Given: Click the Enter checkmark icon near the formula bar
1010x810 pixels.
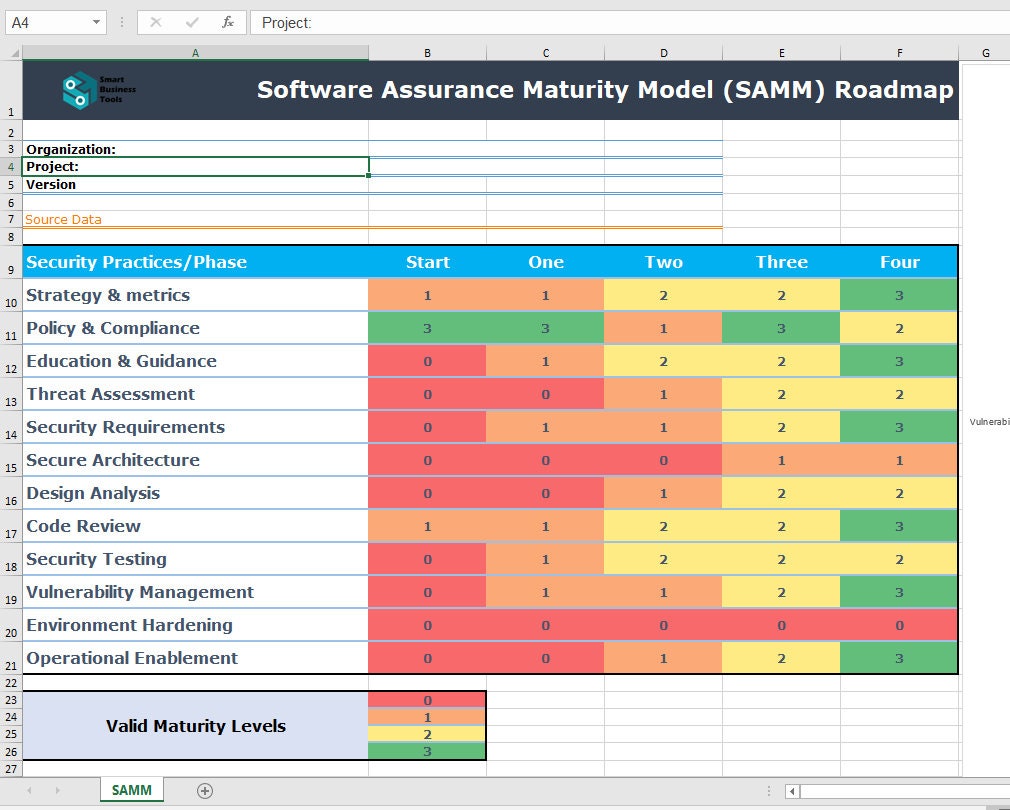Looking at the screenshot, I should point(193,22).
